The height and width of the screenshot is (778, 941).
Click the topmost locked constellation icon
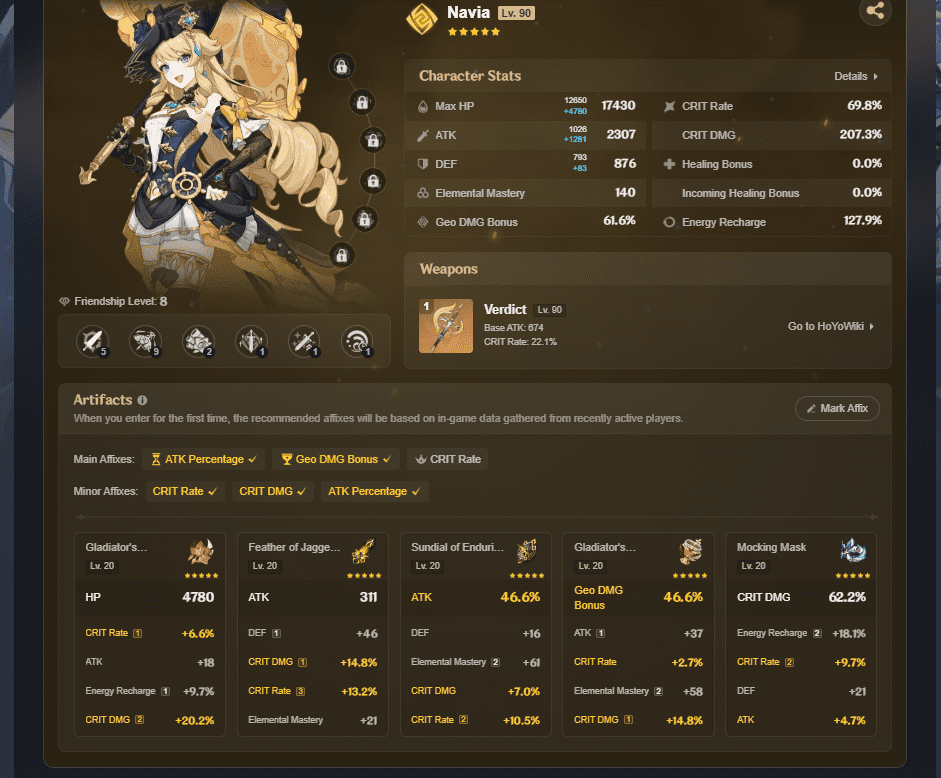(x=341, y=66)
